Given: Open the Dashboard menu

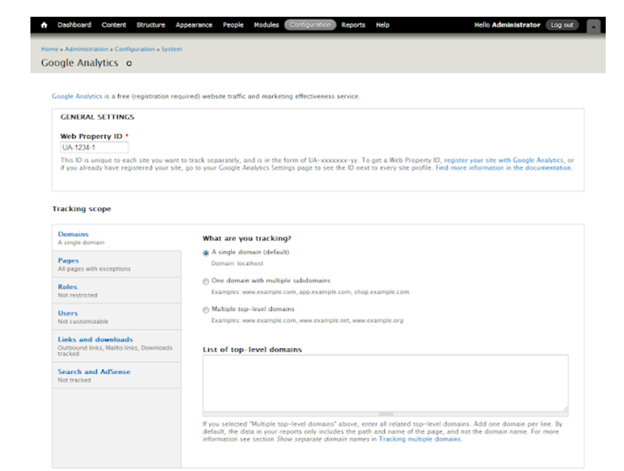Looking at the screenshot, I should click(x=74, y=25).
